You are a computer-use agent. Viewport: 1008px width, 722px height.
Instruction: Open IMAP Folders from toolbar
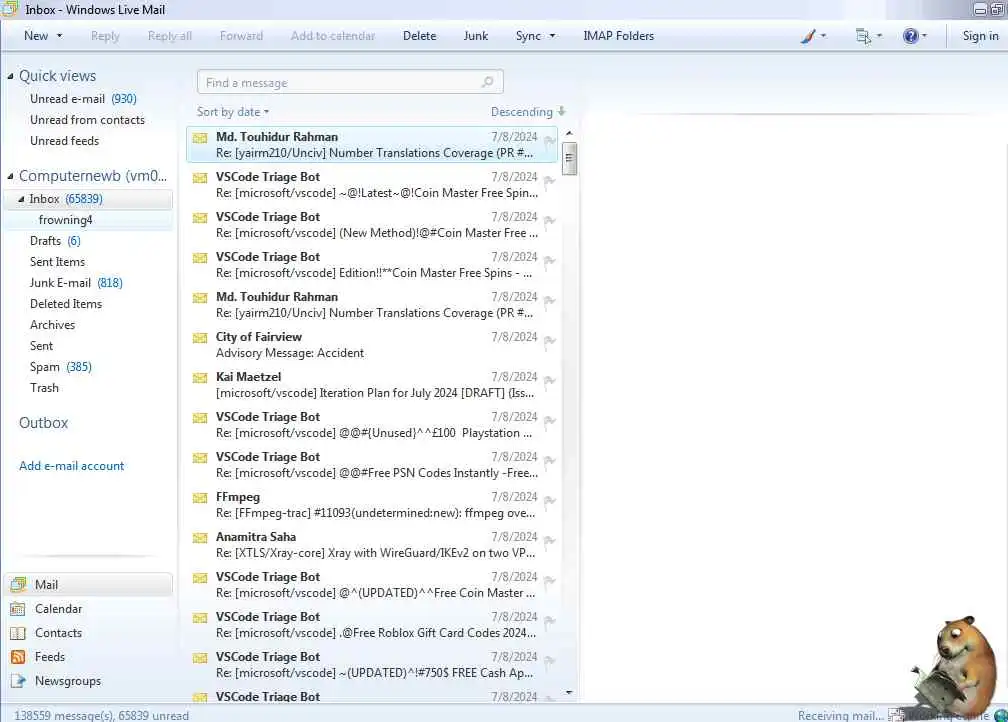(x=618, y=36)
